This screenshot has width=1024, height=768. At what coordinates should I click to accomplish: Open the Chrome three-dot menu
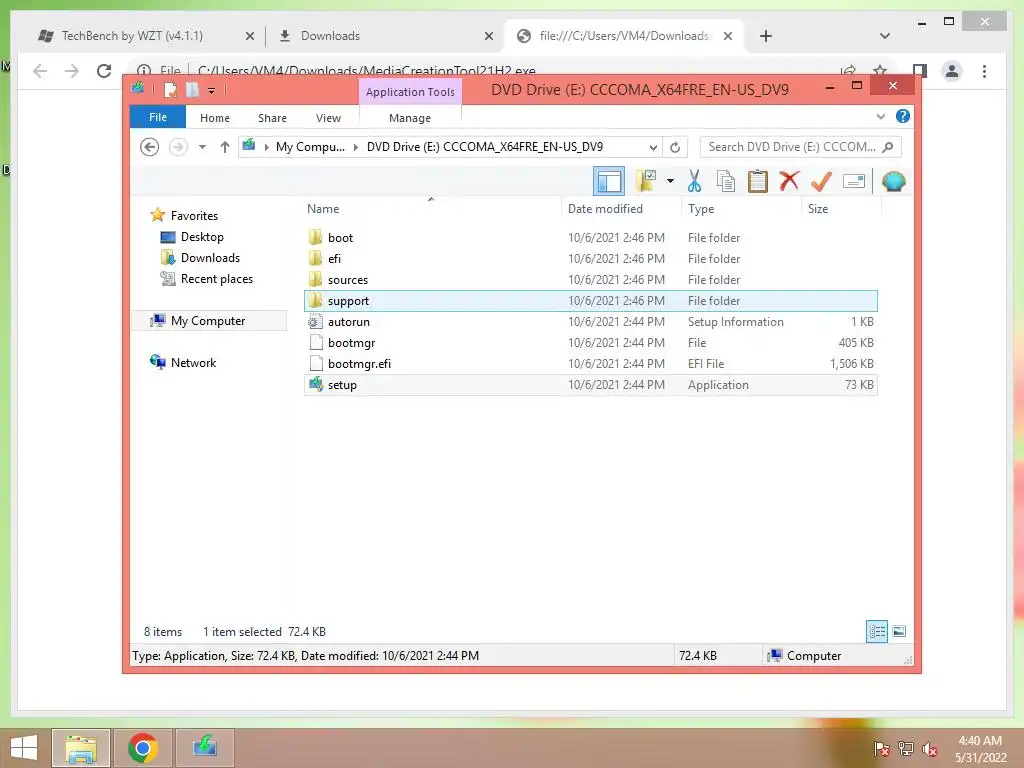984,71
